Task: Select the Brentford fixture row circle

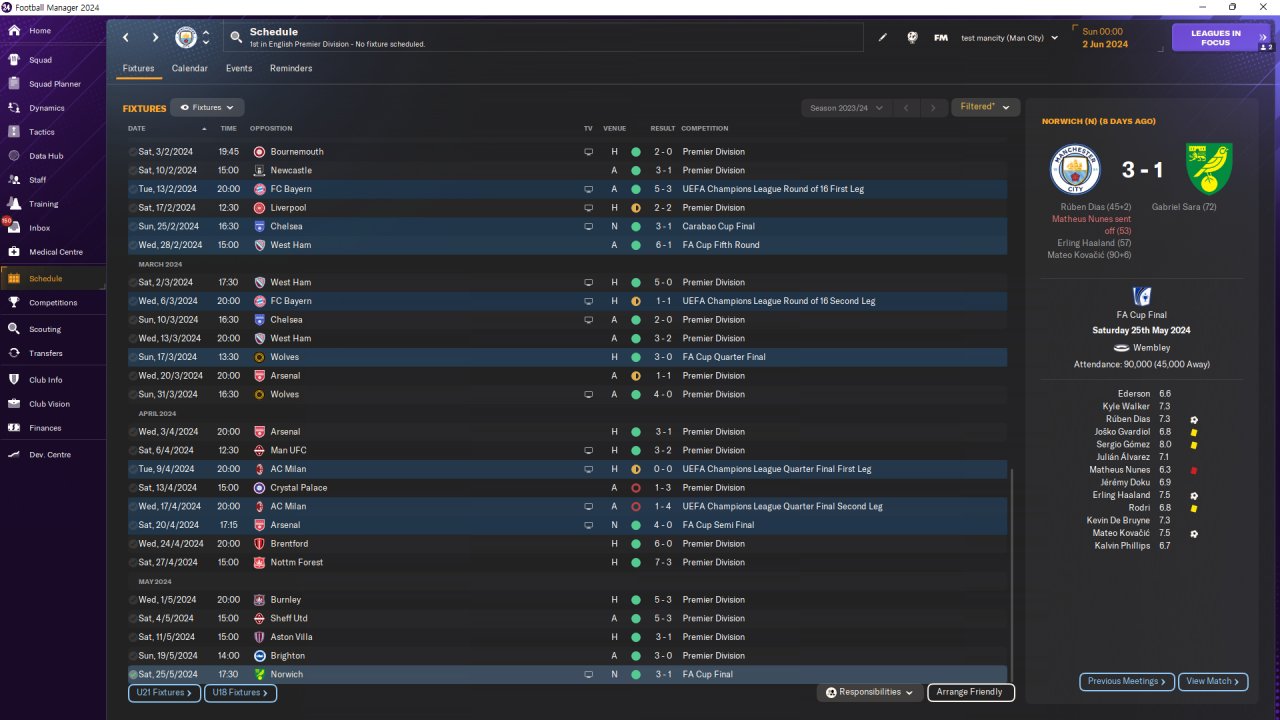Action: pyautogui.click(x=133, y=544)
